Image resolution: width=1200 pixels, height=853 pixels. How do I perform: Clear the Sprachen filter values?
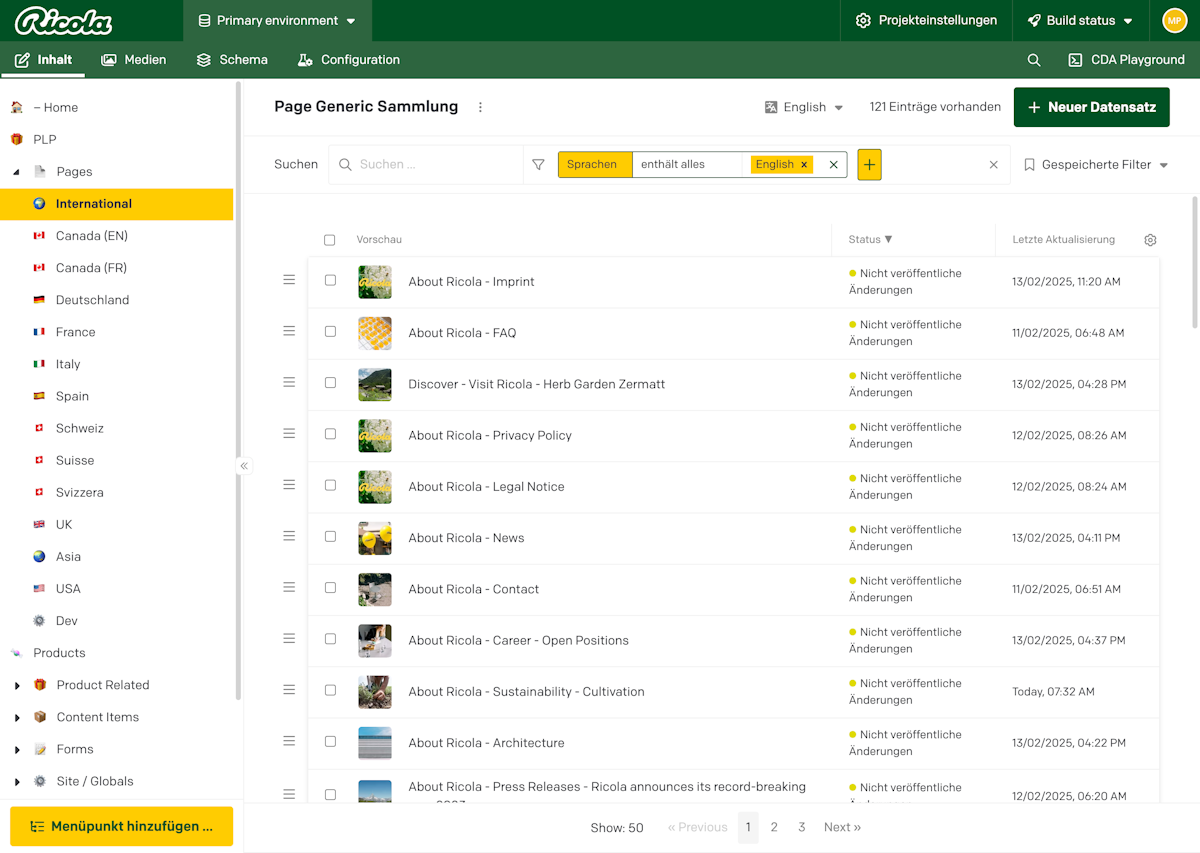pyautogui.click(x=833, y=165)
